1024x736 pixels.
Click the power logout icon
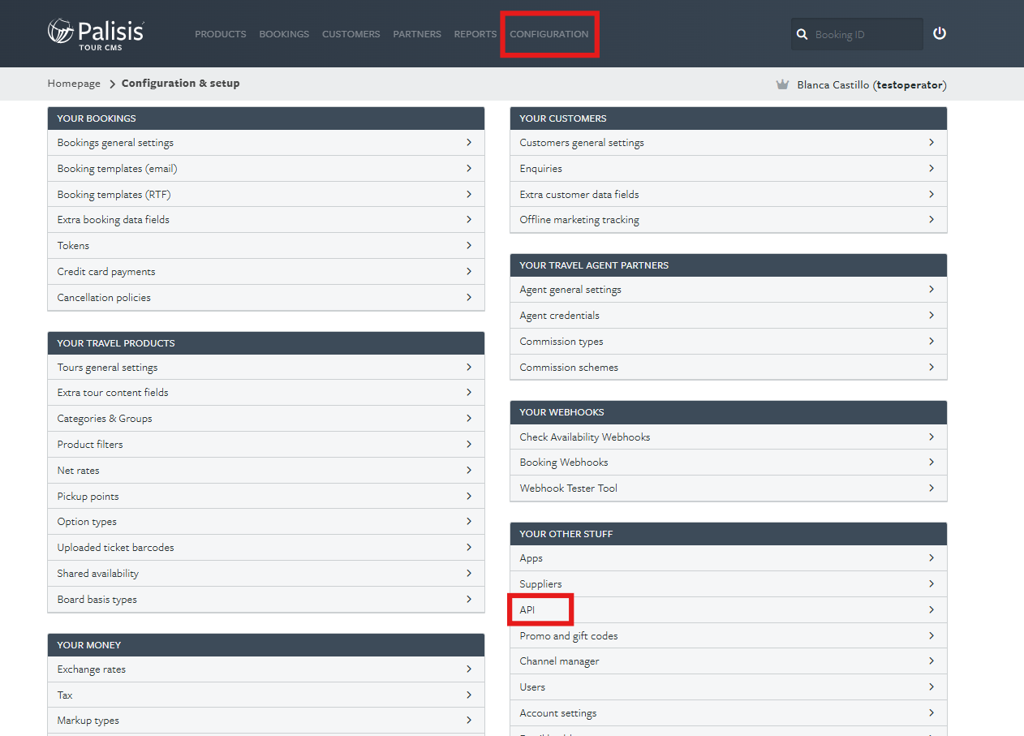[x=939, y=33]
